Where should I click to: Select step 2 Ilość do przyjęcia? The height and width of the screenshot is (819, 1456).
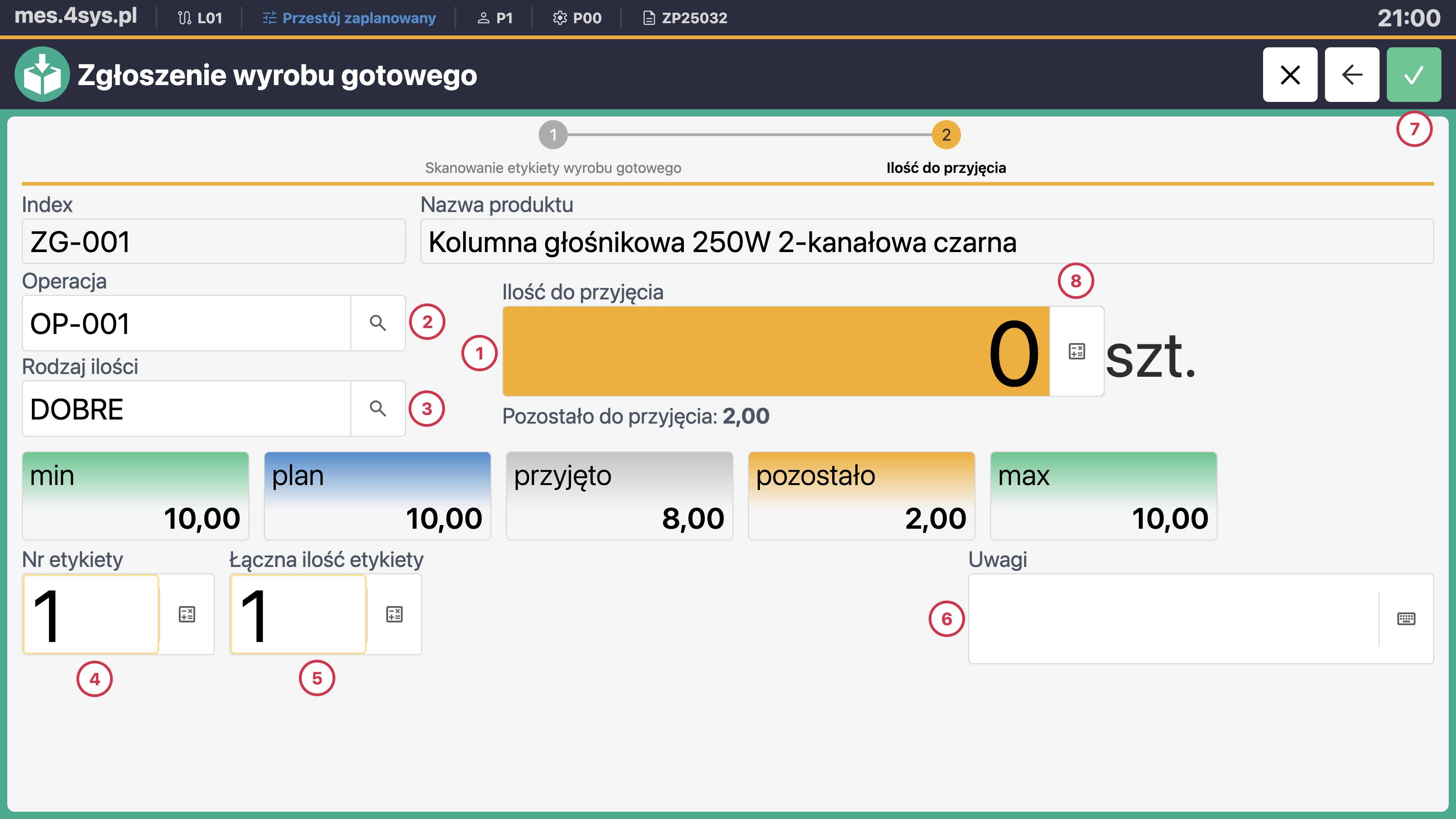[x=945, y=136]
